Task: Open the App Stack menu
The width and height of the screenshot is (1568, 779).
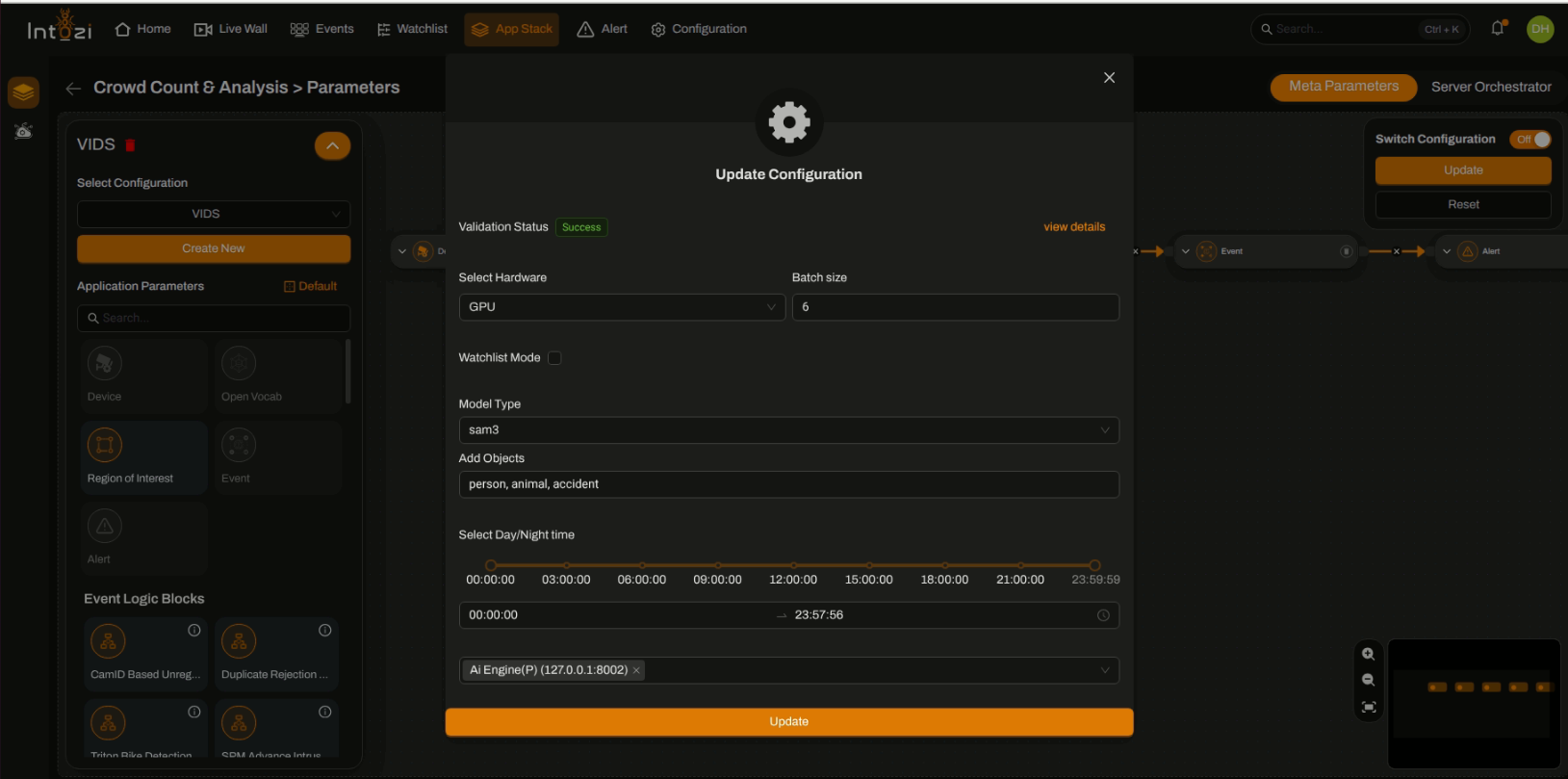Action: 511,29
